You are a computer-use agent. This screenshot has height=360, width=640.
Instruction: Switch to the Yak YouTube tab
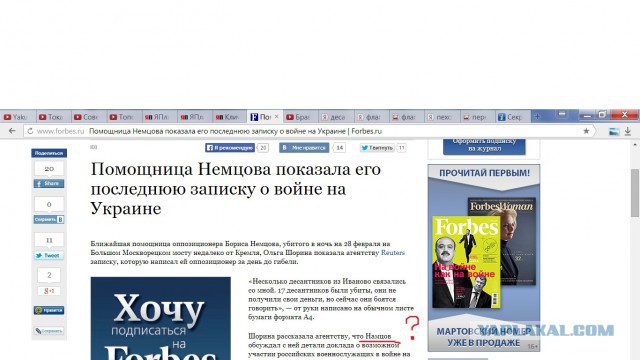pos(18,117)
